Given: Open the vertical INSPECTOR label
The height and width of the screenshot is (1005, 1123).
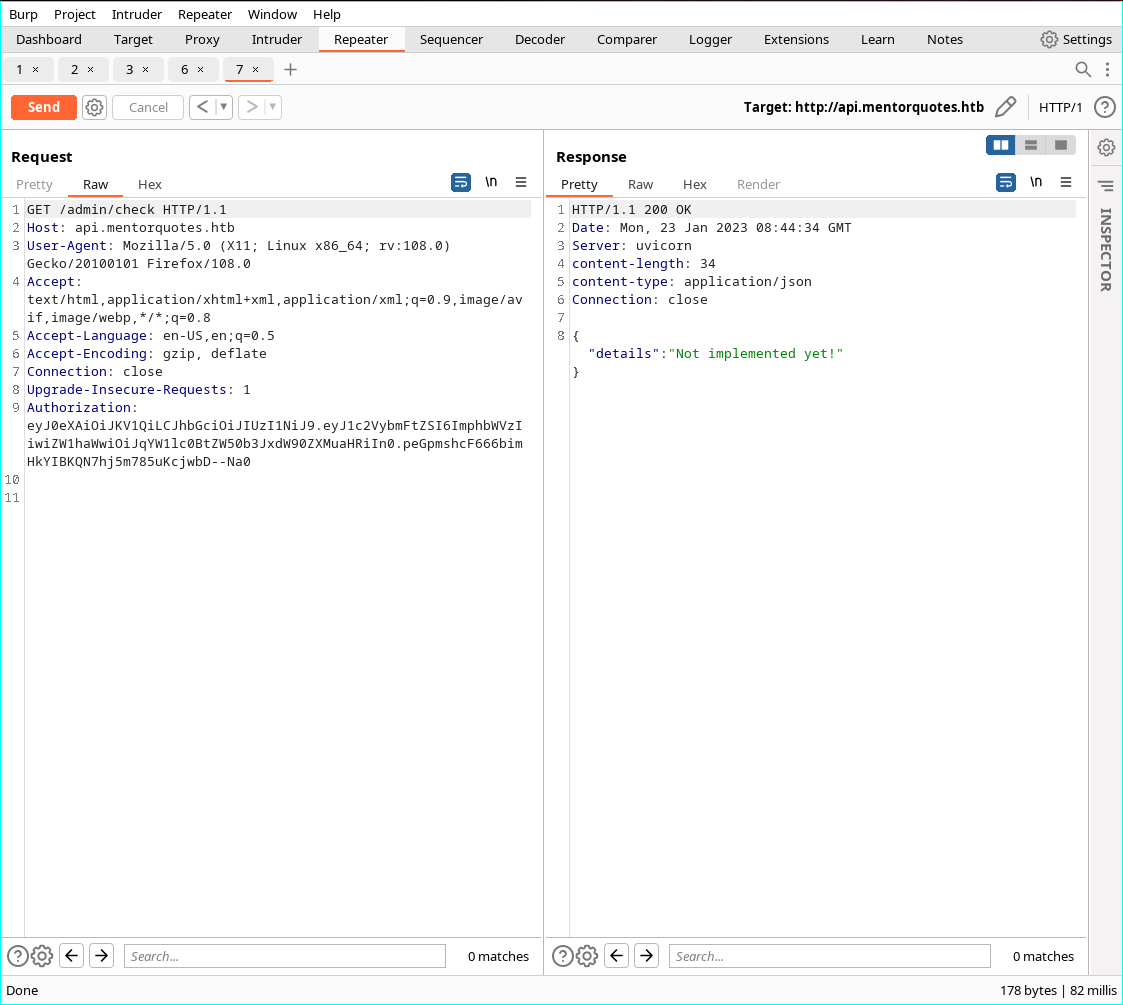Looking at the screenshot, I should coord(1106,249).
